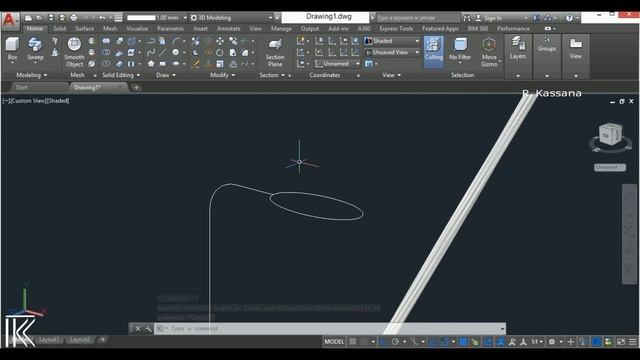Click the Section Plane tool
The width and height of the screenshot is (640, 360).
(x=275, y=52)
